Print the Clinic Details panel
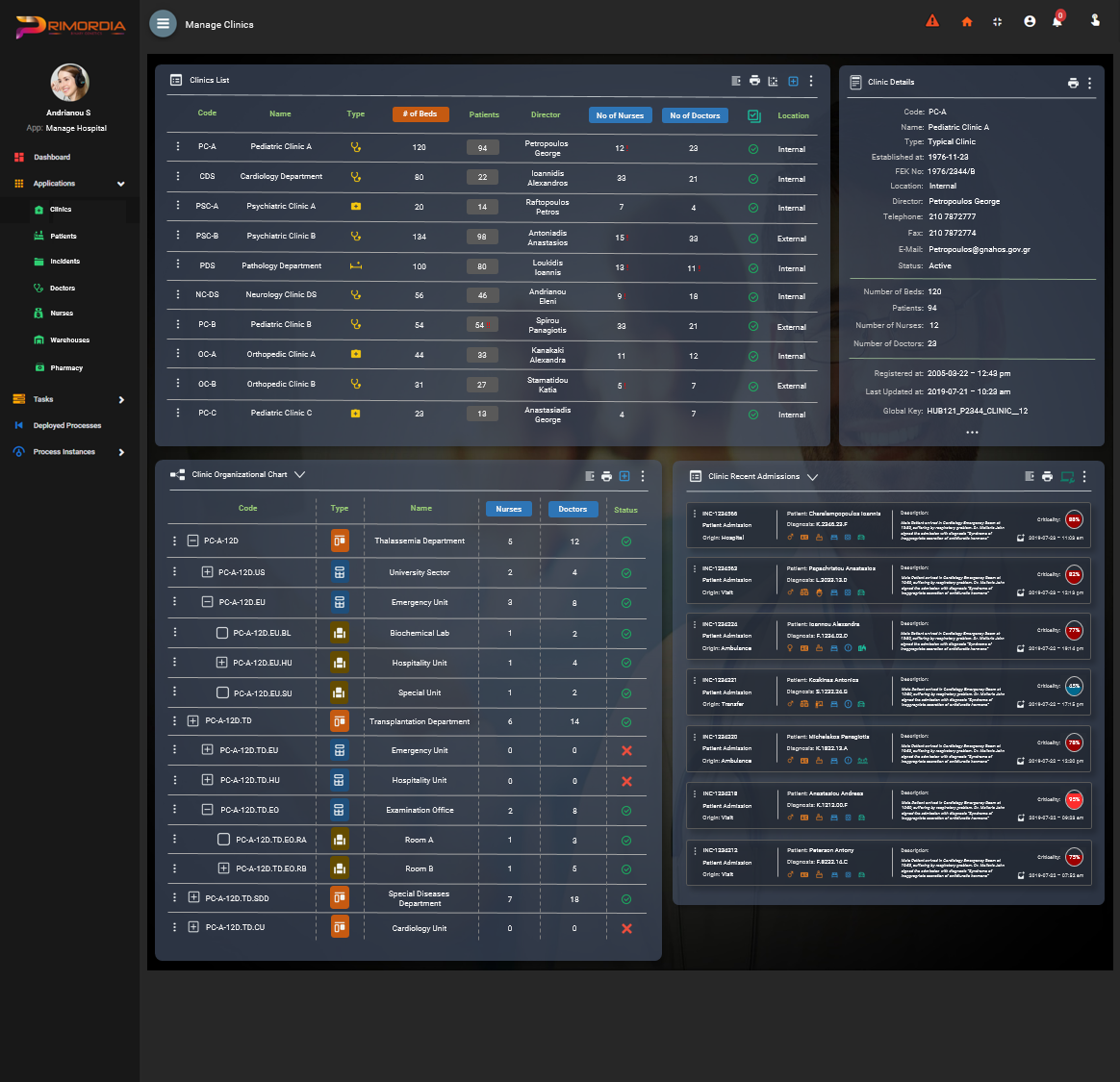The height and width of the screenshot is (1082, 1120). click(x=1073, y=83)
